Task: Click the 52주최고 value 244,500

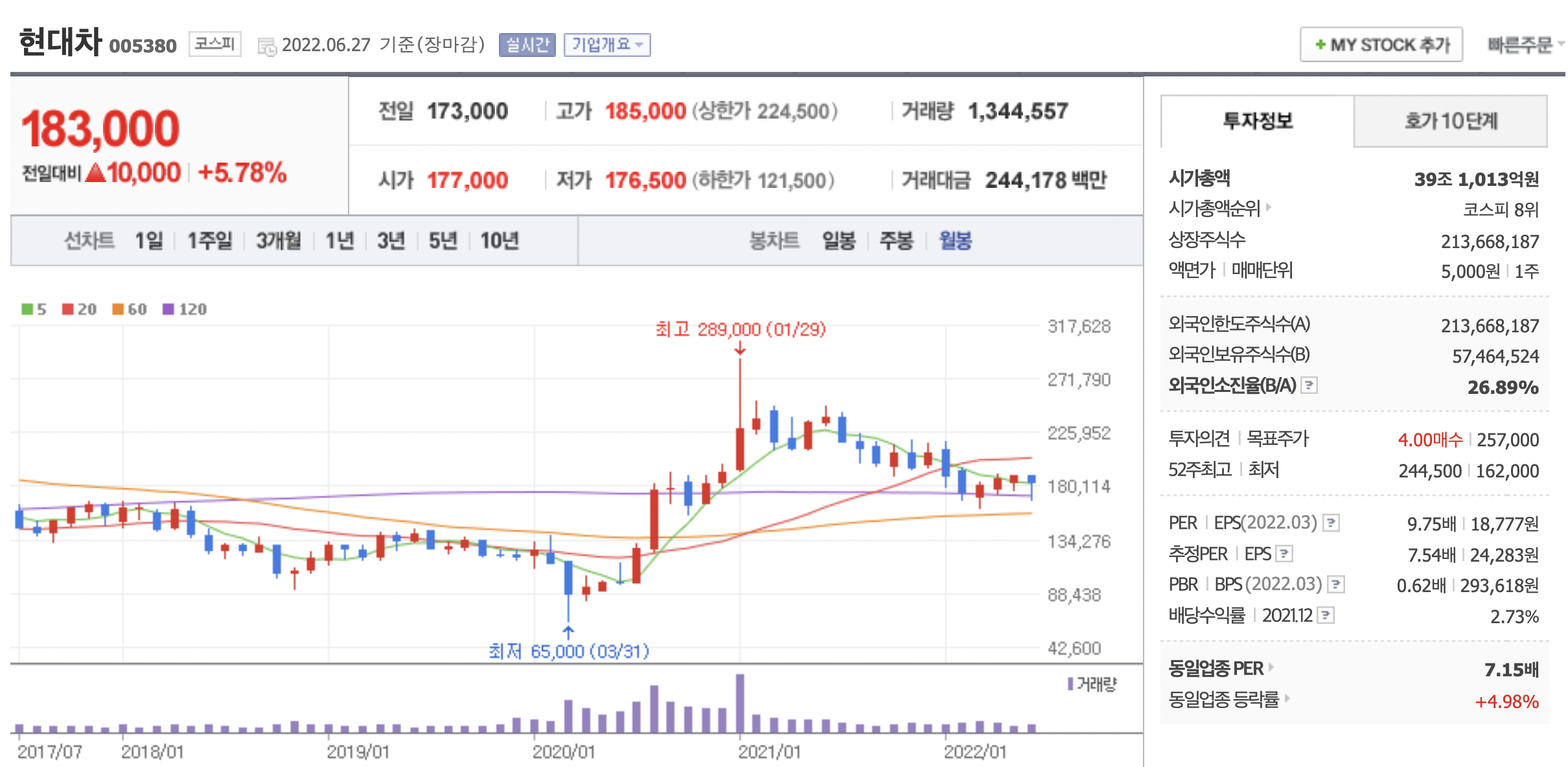Action: (1430, 471)
